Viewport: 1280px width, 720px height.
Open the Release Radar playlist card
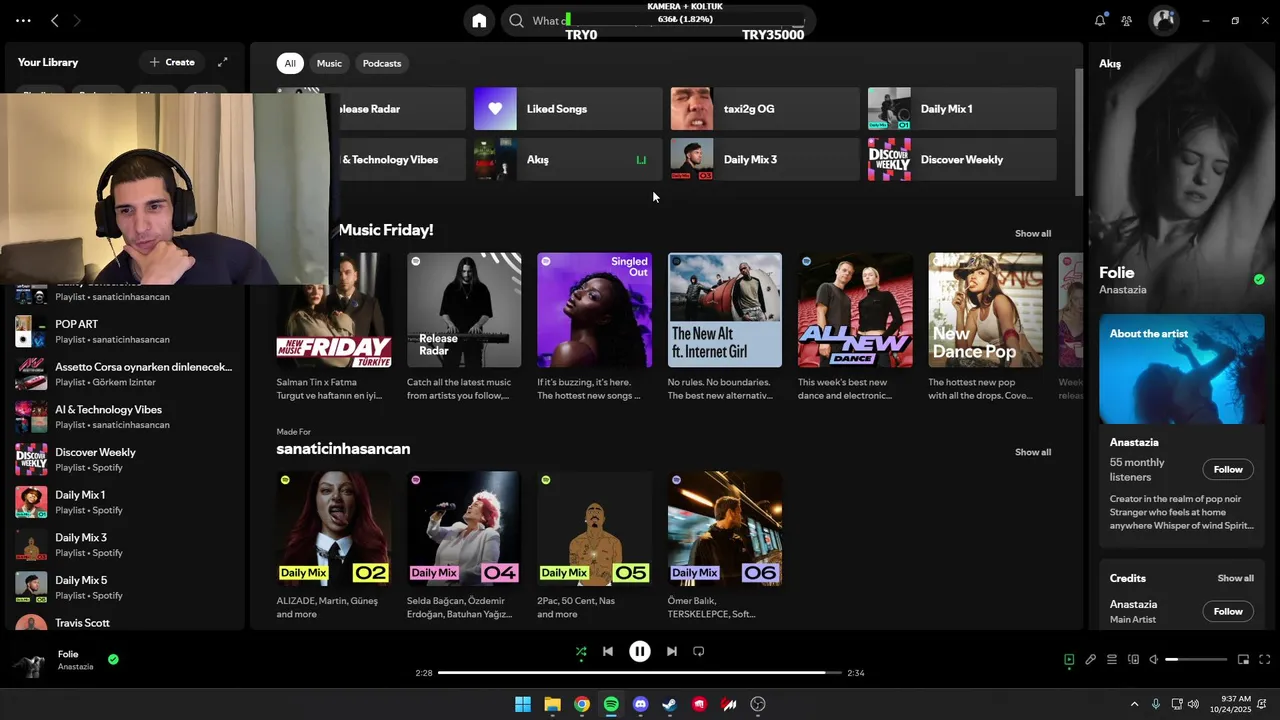[x=464, y=328]
